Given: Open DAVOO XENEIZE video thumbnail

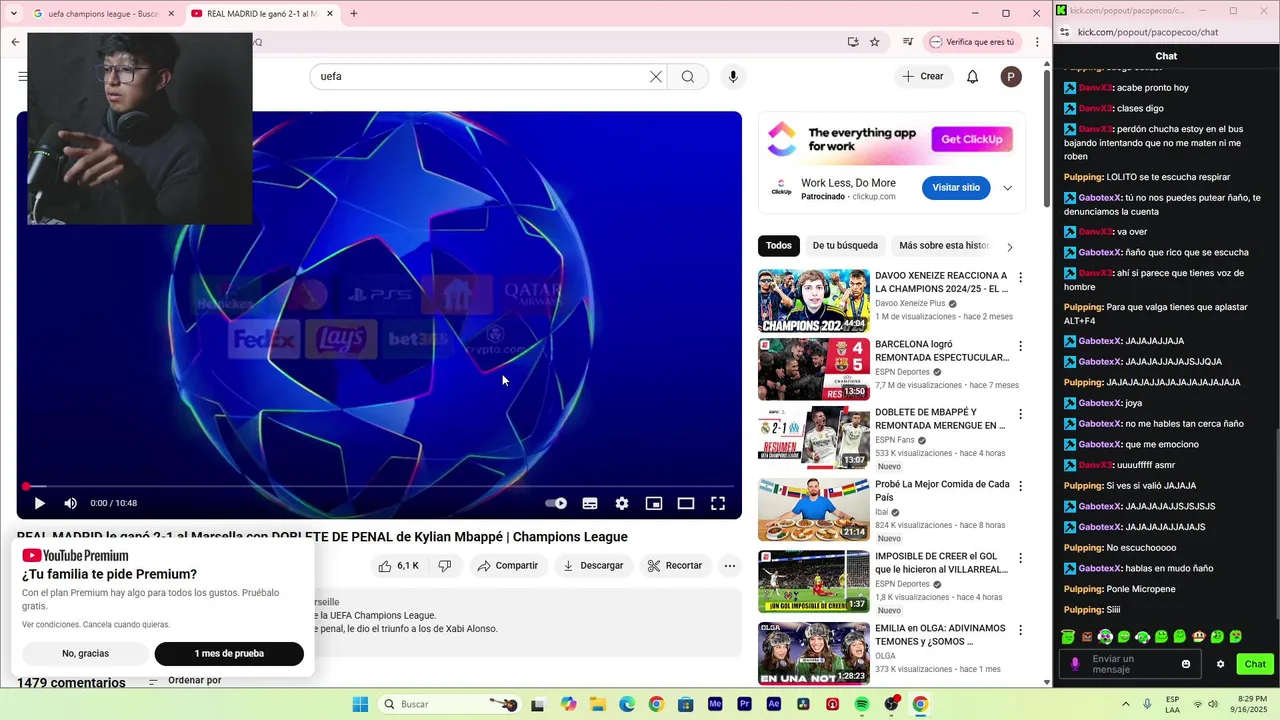Looking at the screenshot, I should [x=814, y=300].
